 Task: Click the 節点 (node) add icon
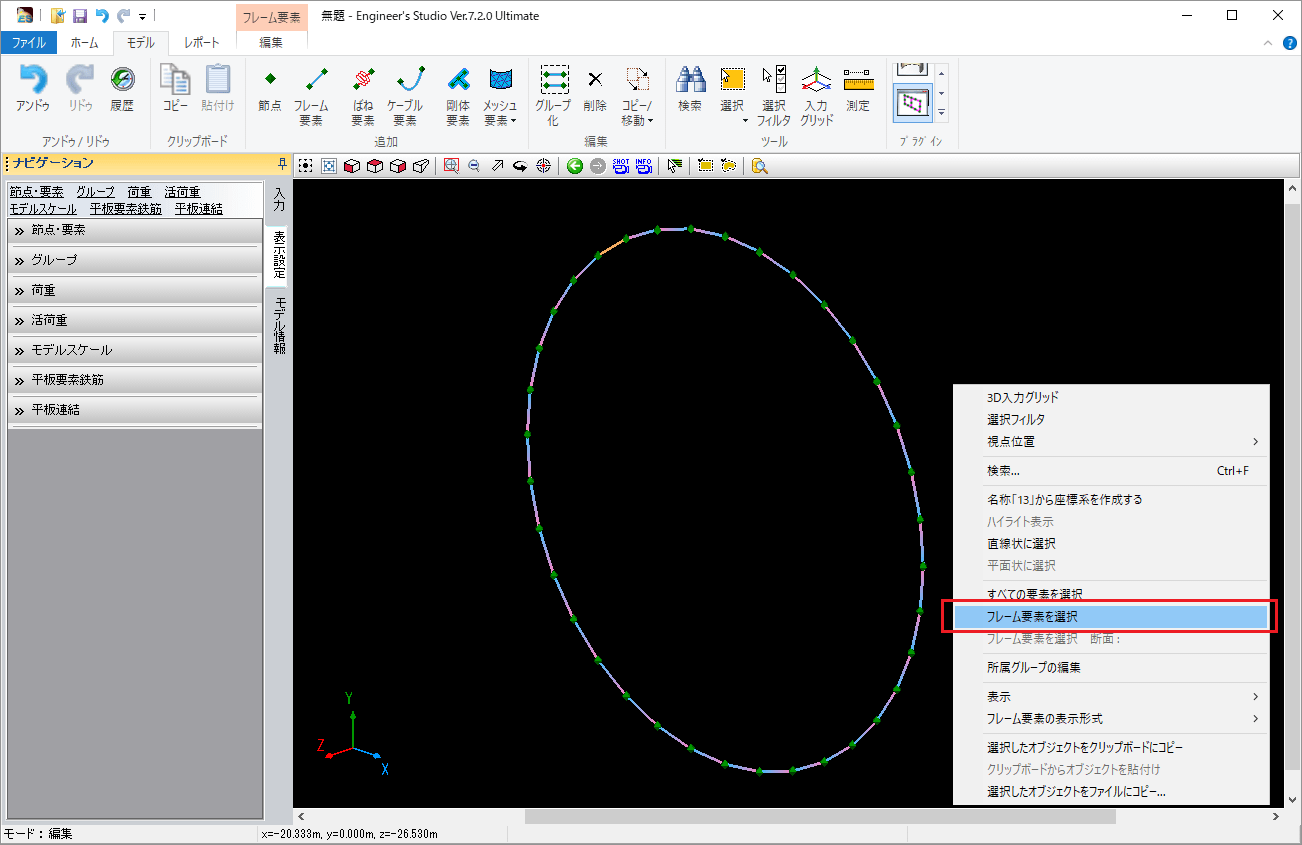[x=269, y=89]
